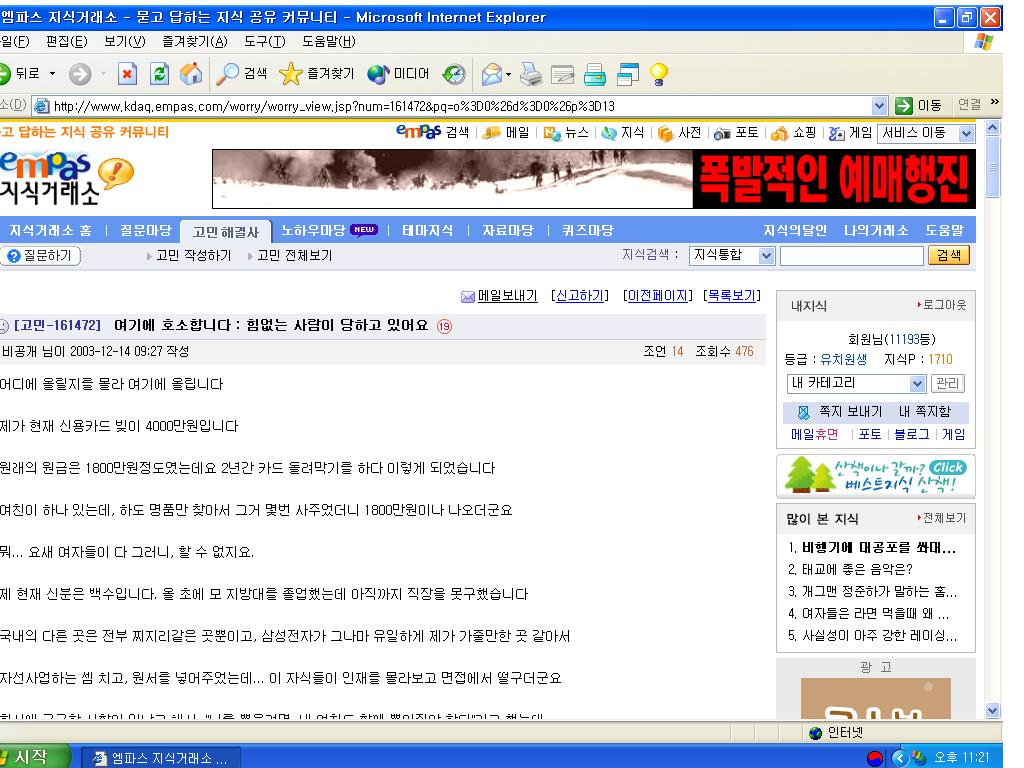
Task: Switch to the 테마지식 tab
Action: coord(427,231)
